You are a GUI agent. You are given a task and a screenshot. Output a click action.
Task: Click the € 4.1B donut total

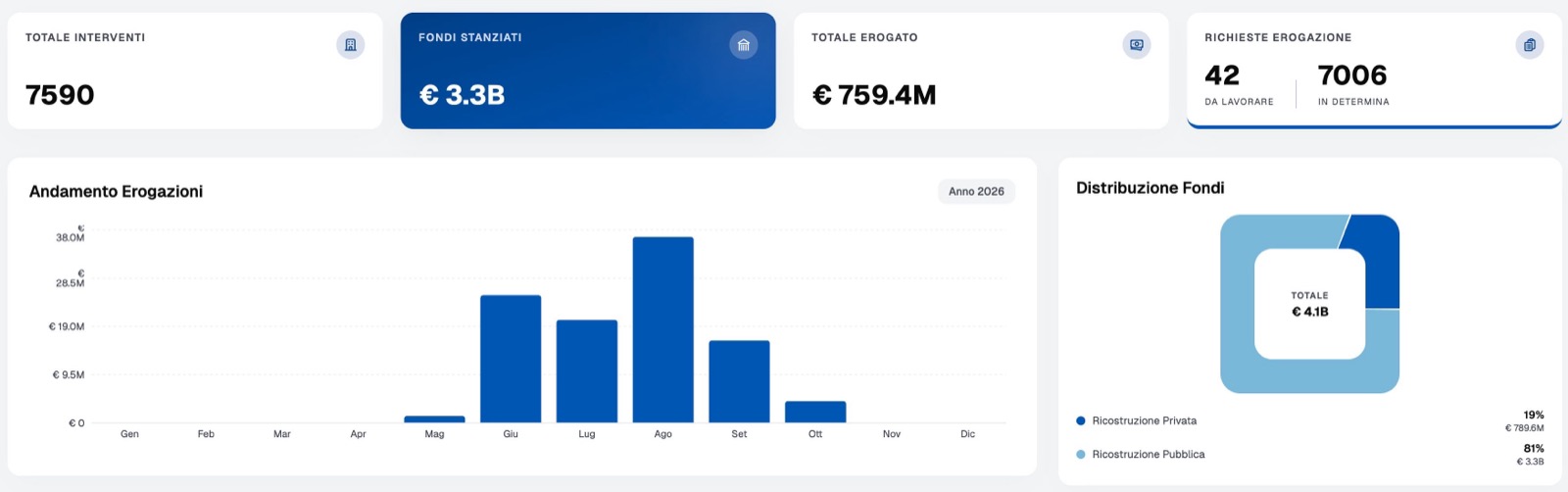pos(1310,312)
